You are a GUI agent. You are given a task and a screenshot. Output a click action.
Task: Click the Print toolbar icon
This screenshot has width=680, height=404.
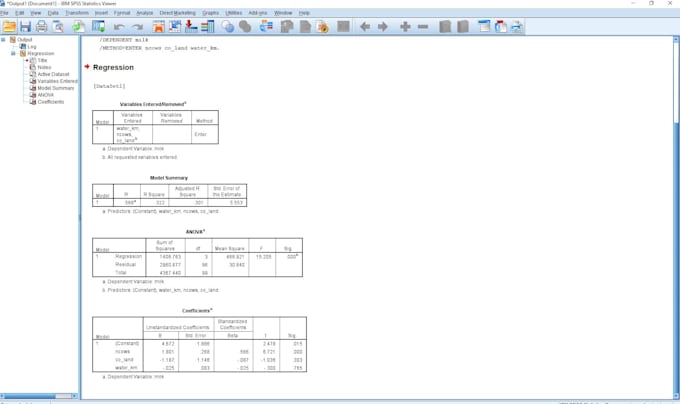pyautogui.click(x=42, y=26)
